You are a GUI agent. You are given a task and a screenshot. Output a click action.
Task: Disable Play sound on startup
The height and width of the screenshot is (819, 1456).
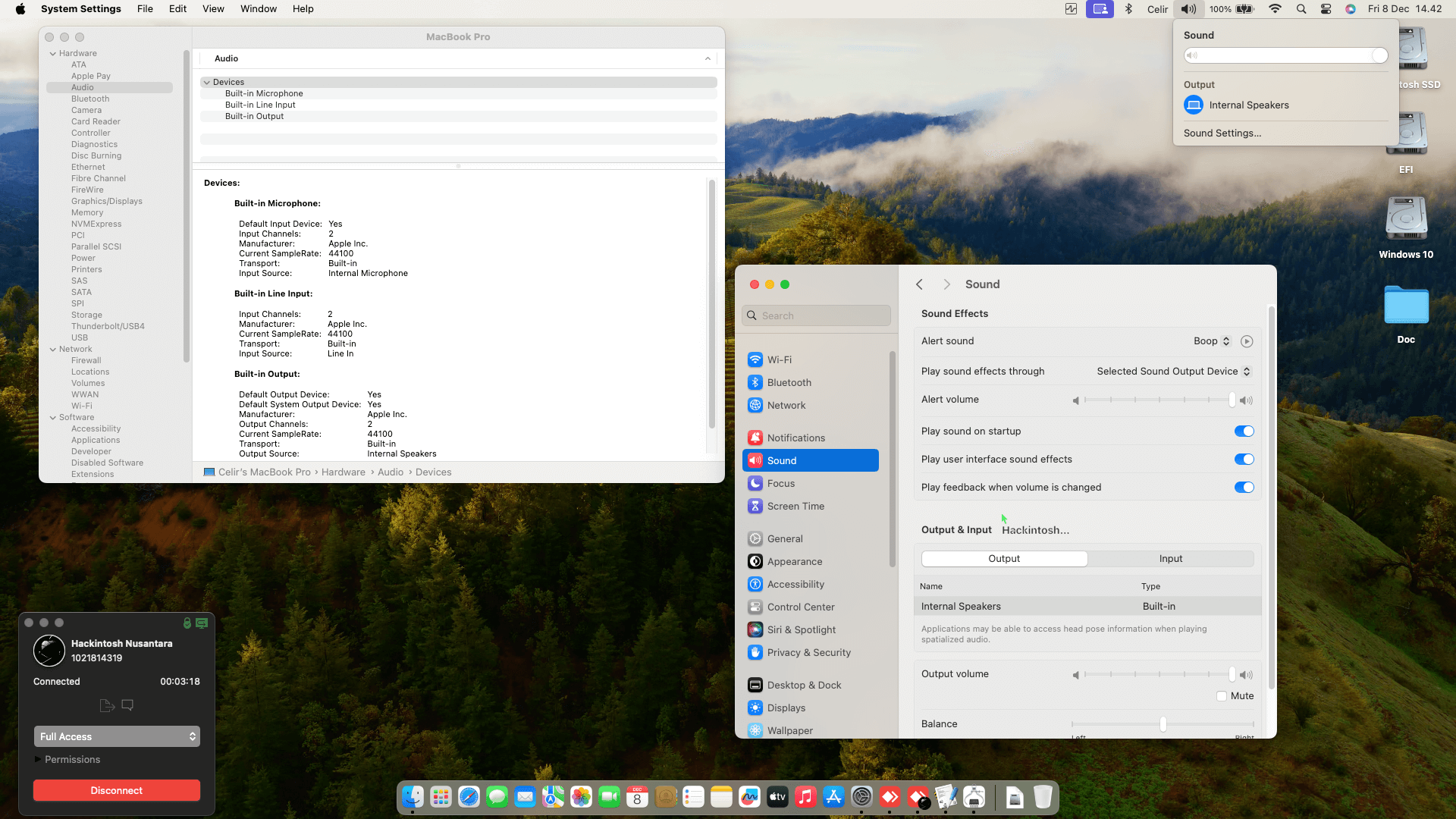coord(1244,431)
